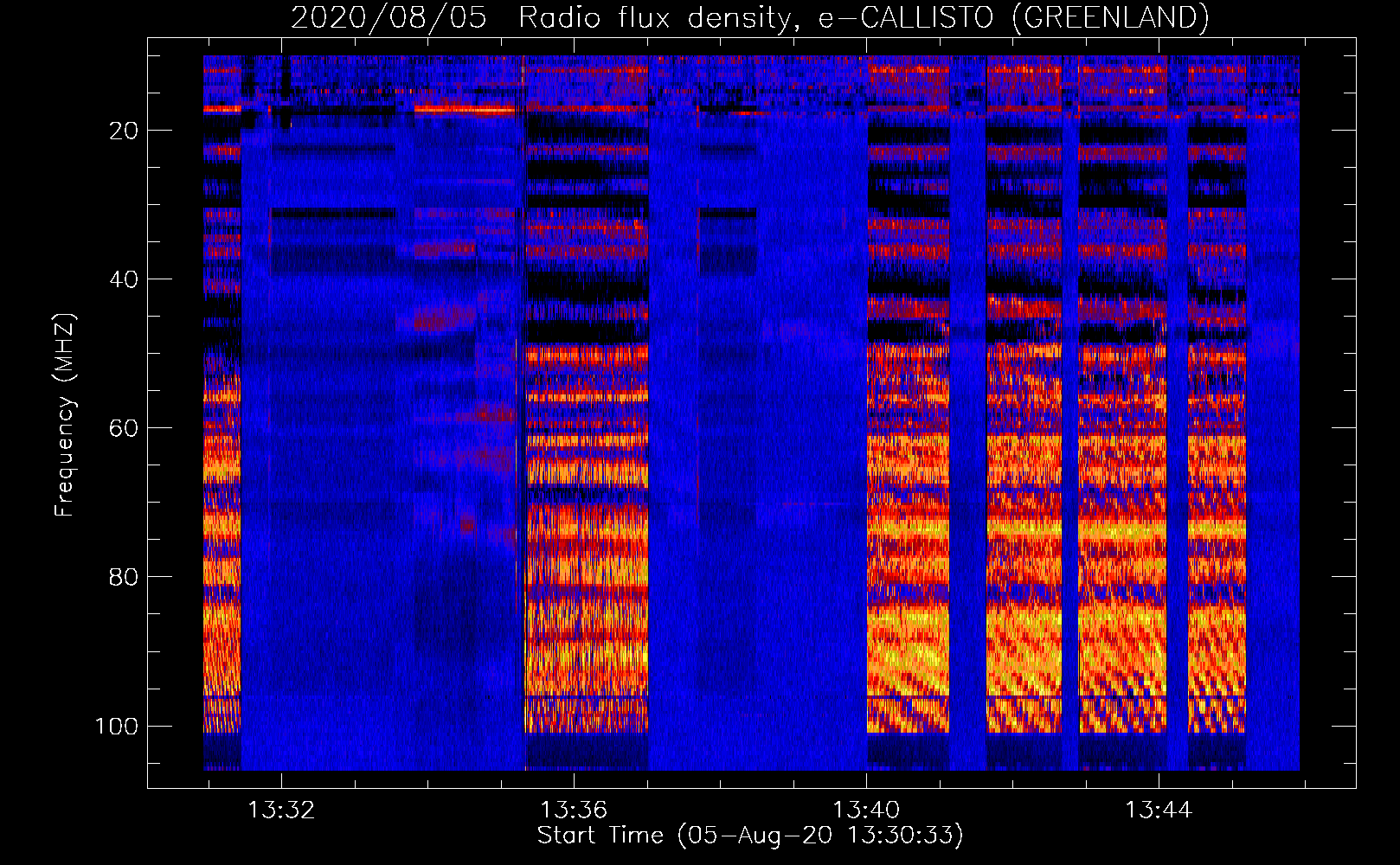Click the 'Frequency (MHZ)' axis label

click(x=65, y=415)
